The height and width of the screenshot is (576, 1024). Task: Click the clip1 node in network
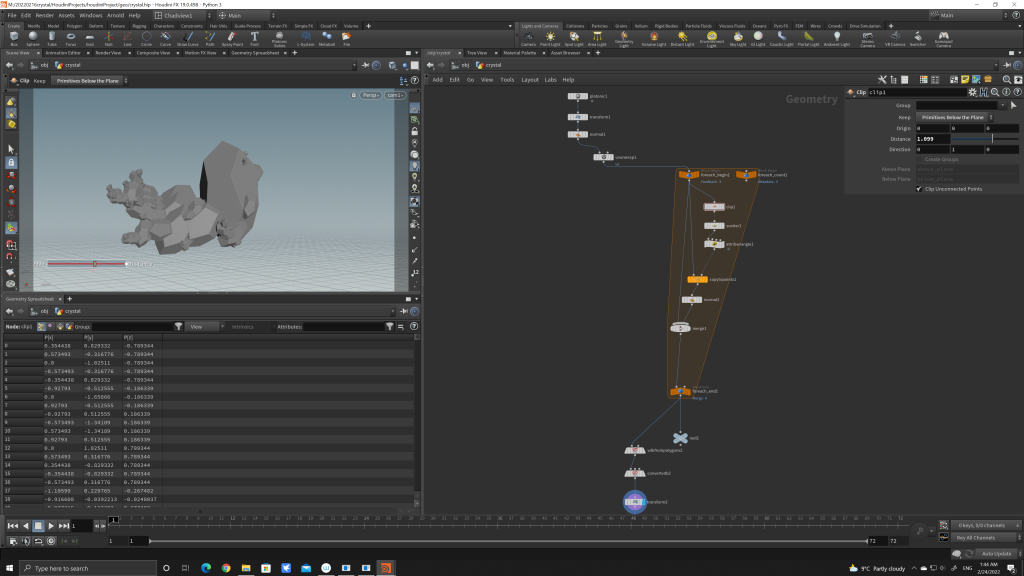click(x=714, y=207)
